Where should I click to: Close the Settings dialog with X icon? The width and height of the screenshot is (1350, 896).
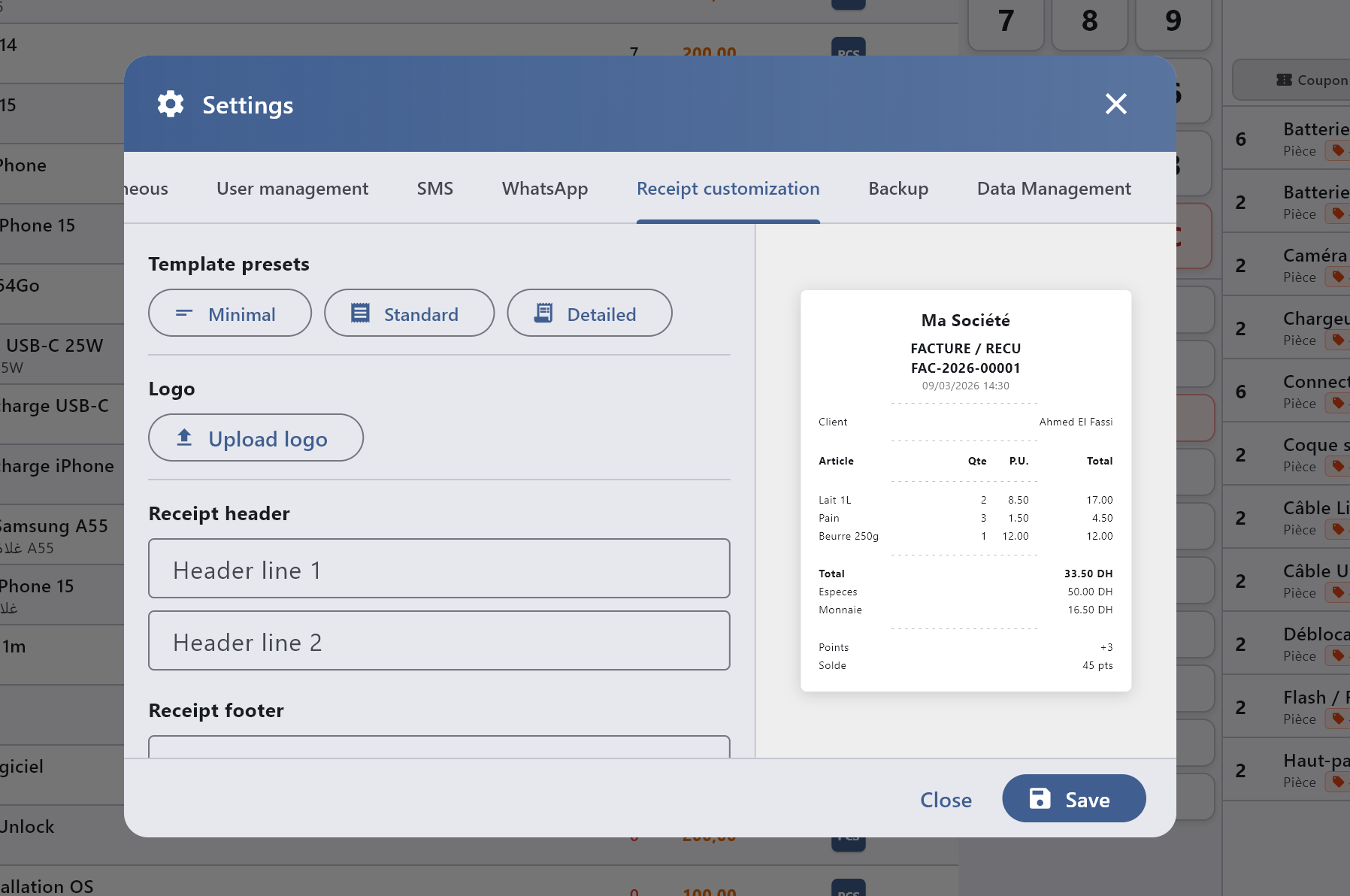click(1115, 104)
